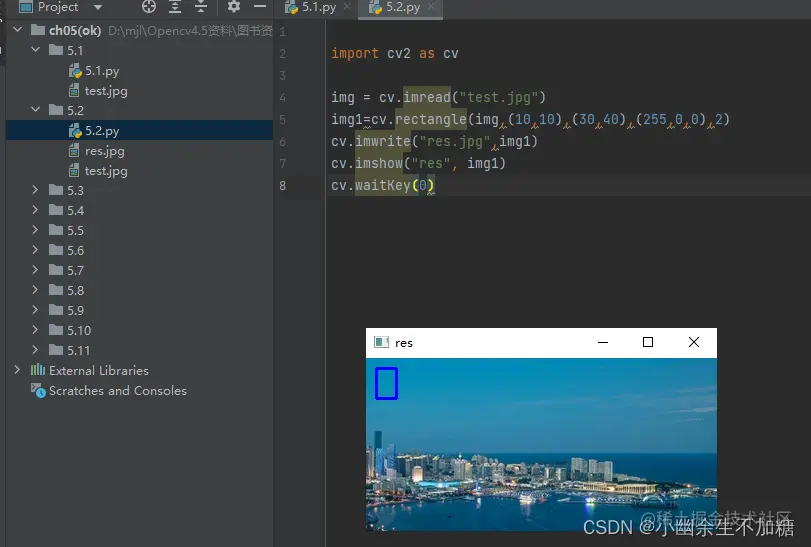This screenshot has width=811, height=547.
Task: Click the 5.3 folder icon
Action: tap(56, 190)
